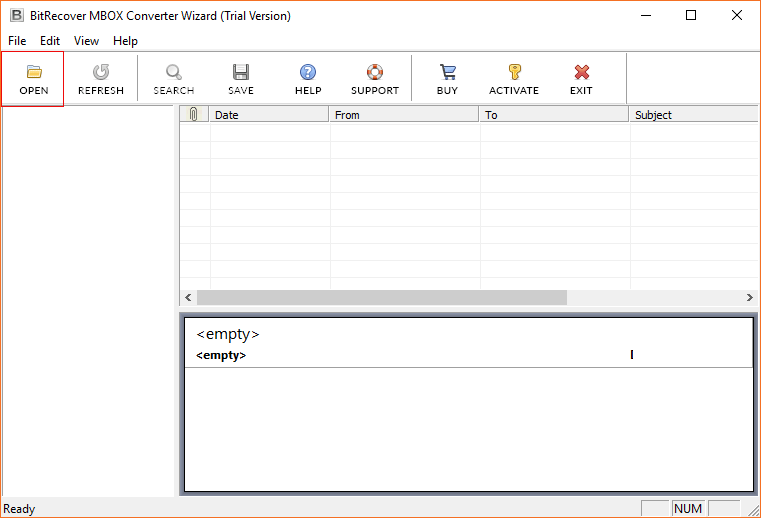Sort emails by the Subject column header
The width and height of the screenshot is (761, 518).
point(694,115)
